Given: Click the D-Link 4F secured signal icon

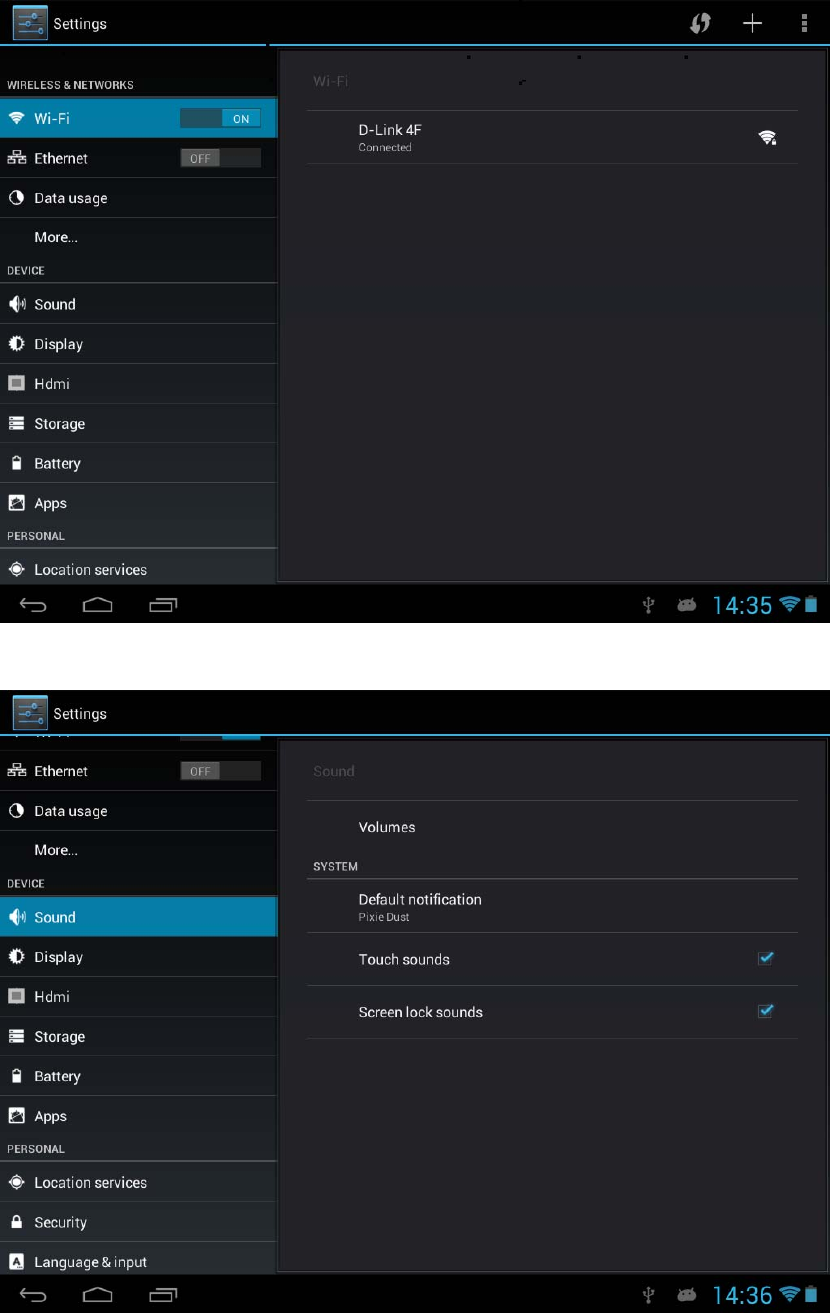Looking at the screenshot, I should [767, 137].
